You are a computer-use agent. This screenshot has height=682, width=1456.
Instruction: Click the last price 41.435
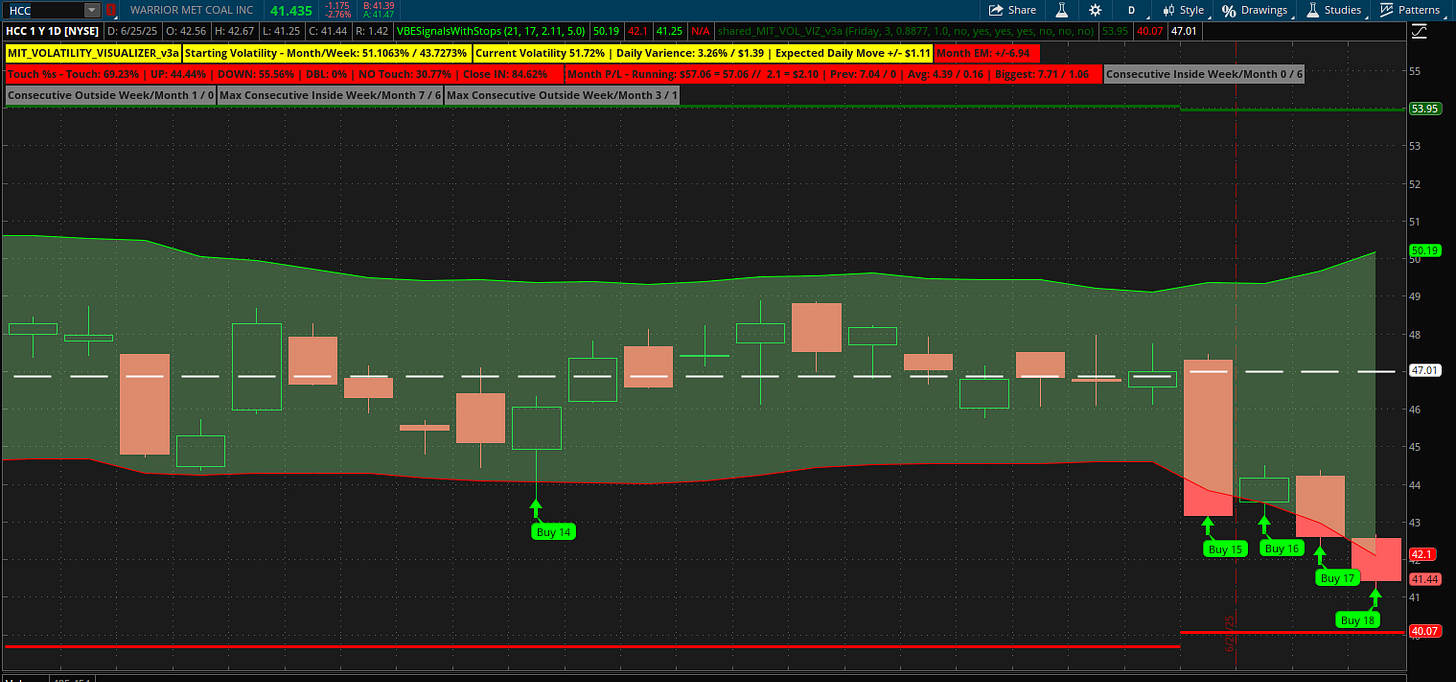pos(291,10)
